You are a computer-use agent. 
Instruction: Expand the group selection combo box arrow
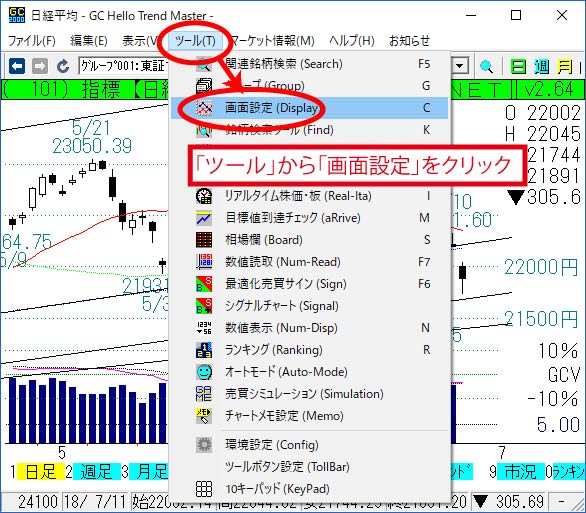click(x=460, y=66)
